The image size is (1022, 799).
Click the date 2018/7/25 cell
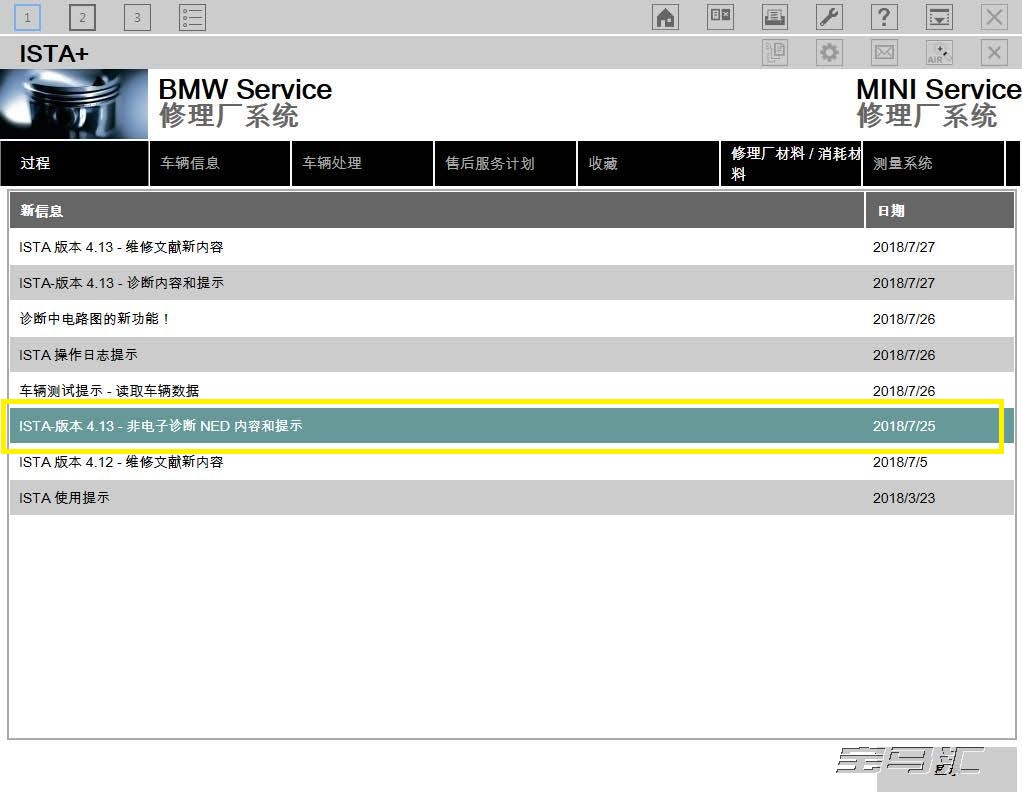(904, 426)
